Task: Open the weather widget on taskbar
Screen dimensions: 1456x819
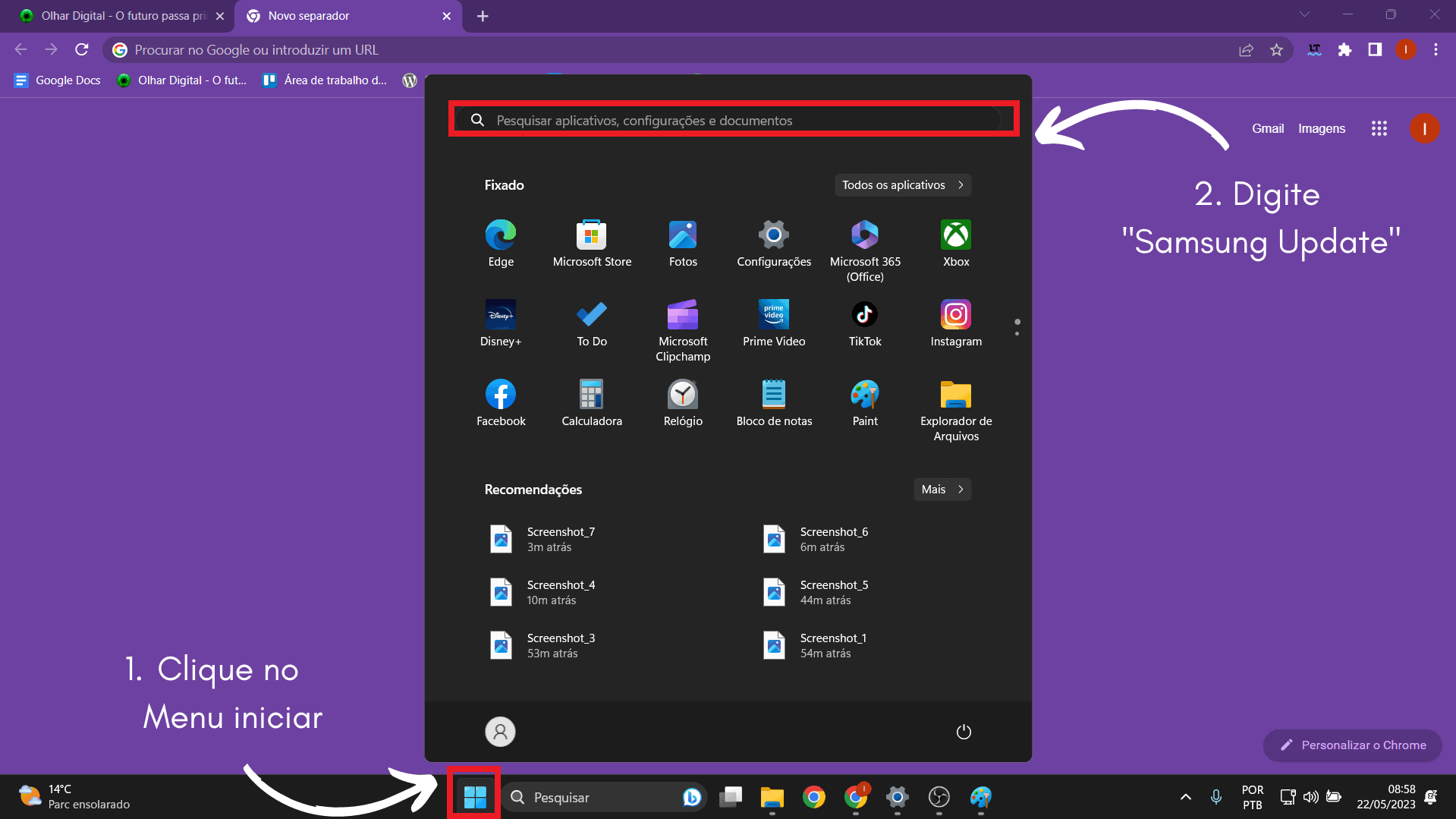Action: [x=74, y=797]
